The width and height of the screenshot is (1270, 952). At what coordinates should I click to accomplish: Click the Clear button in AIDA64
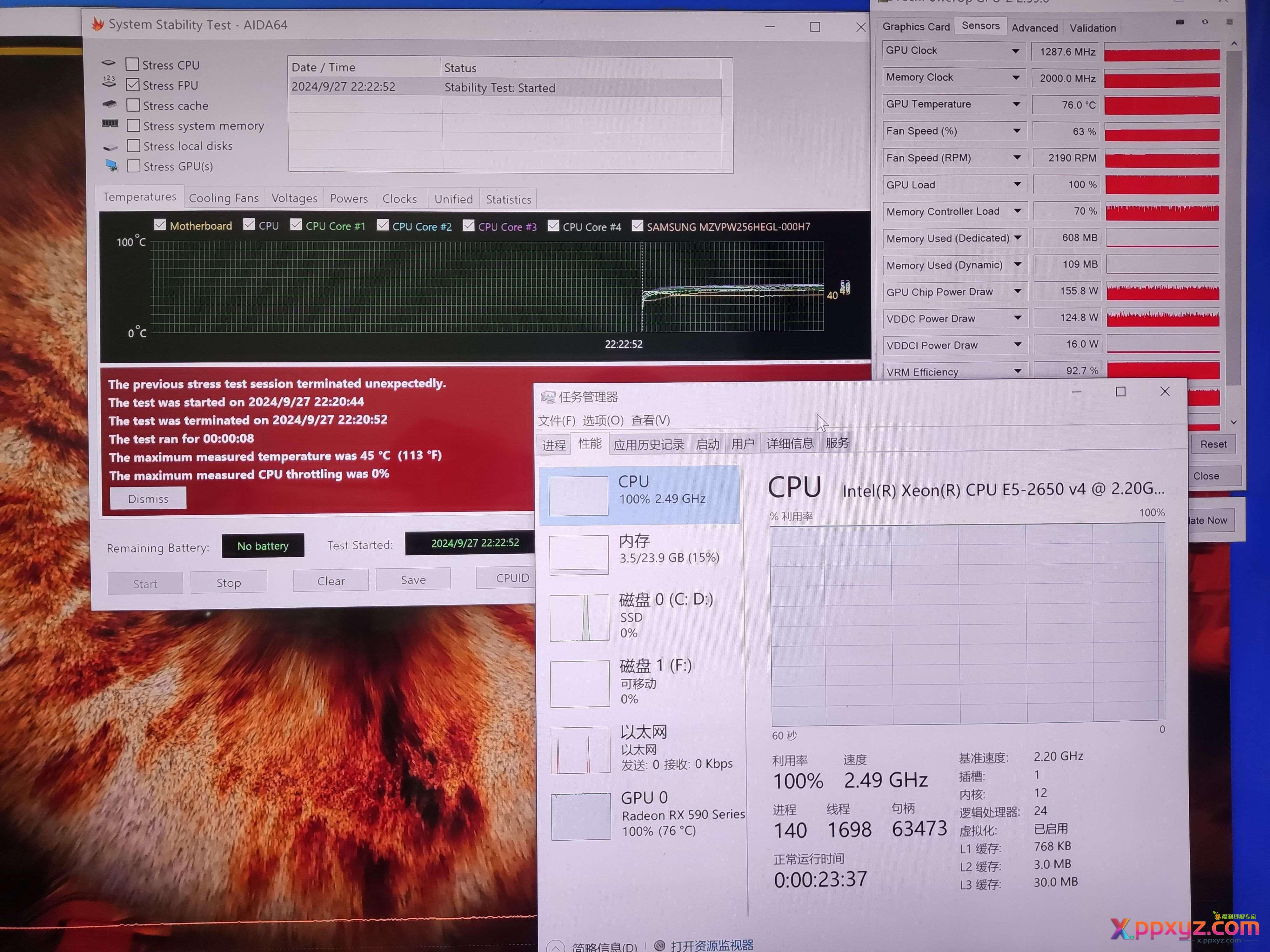click(x=331, y=581)
